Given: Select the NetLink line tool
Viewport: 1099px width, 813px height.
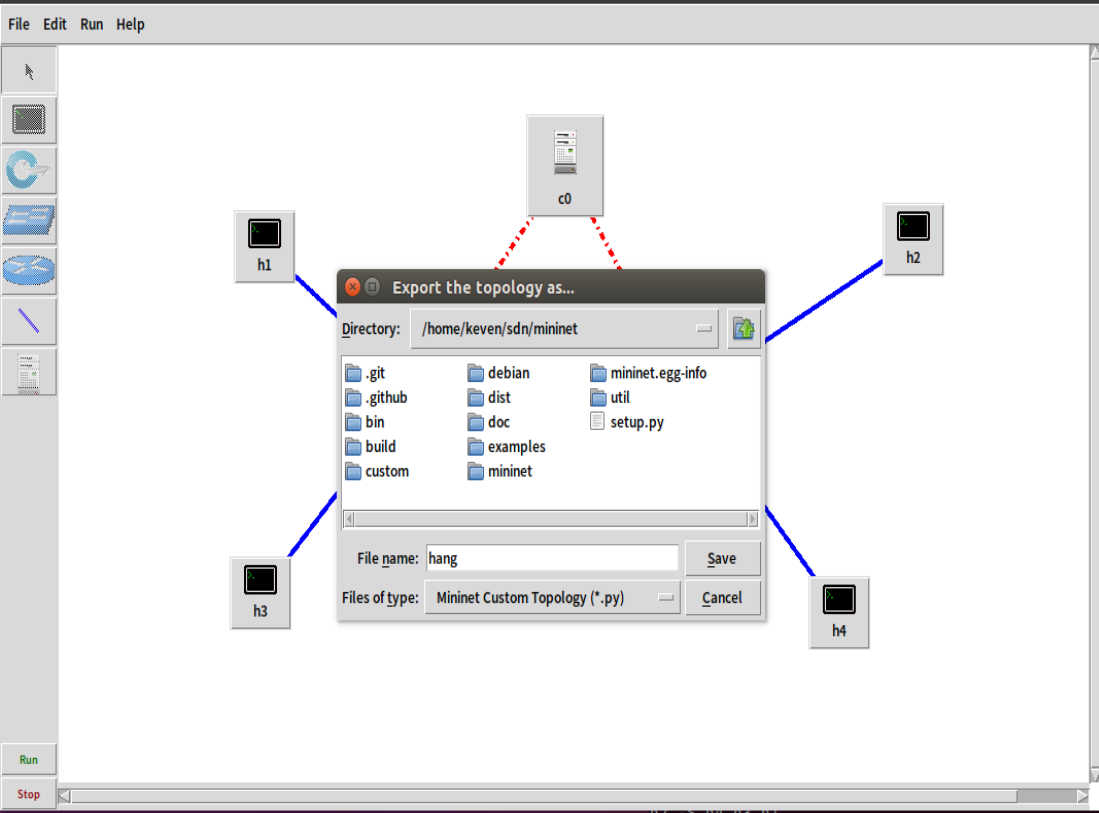Looking at the screenshot, I should tap(29, 321).
